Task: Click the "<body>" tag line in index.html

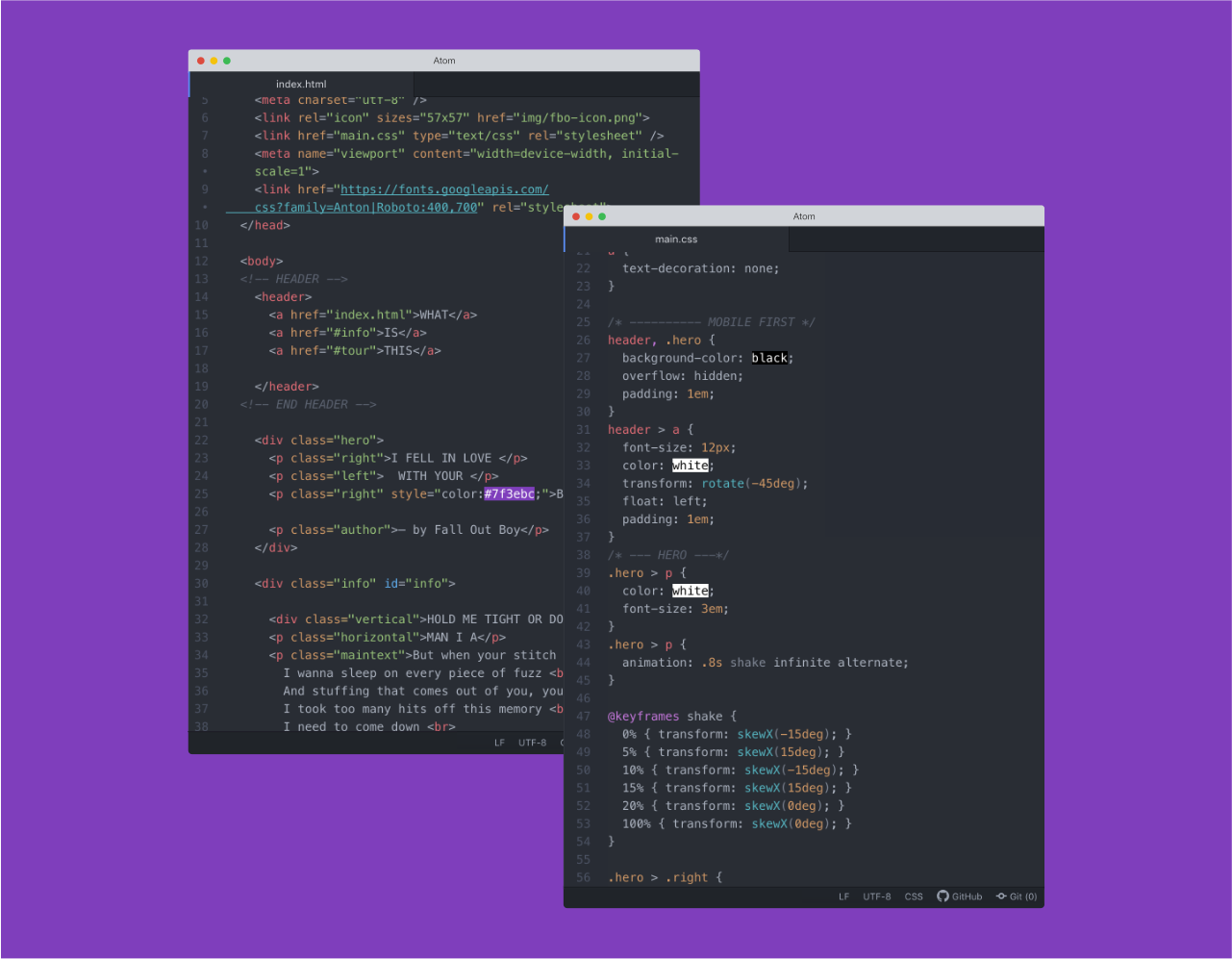Action: click(262, 262)
